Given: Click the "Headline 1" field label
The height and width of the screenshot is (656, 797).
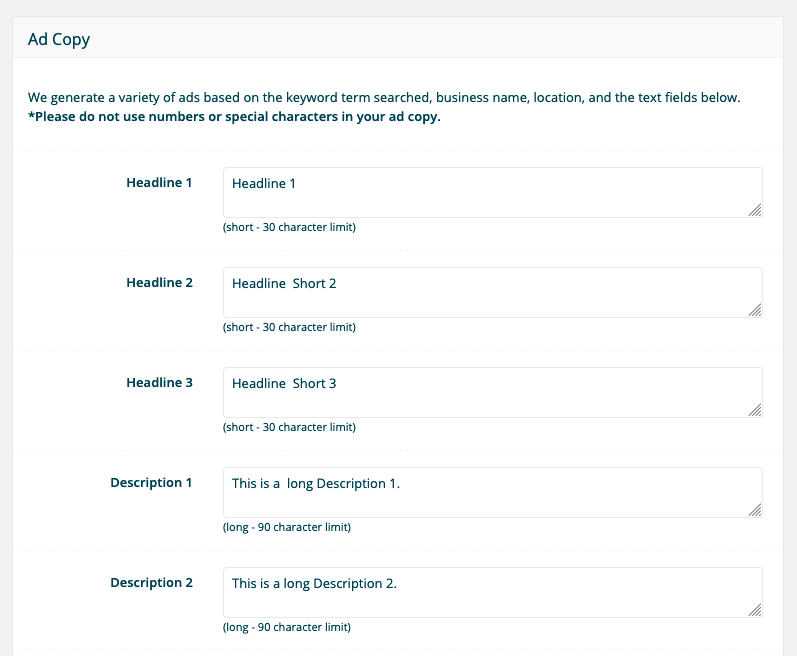Looking at the screenshot, I should coord(159,183).
